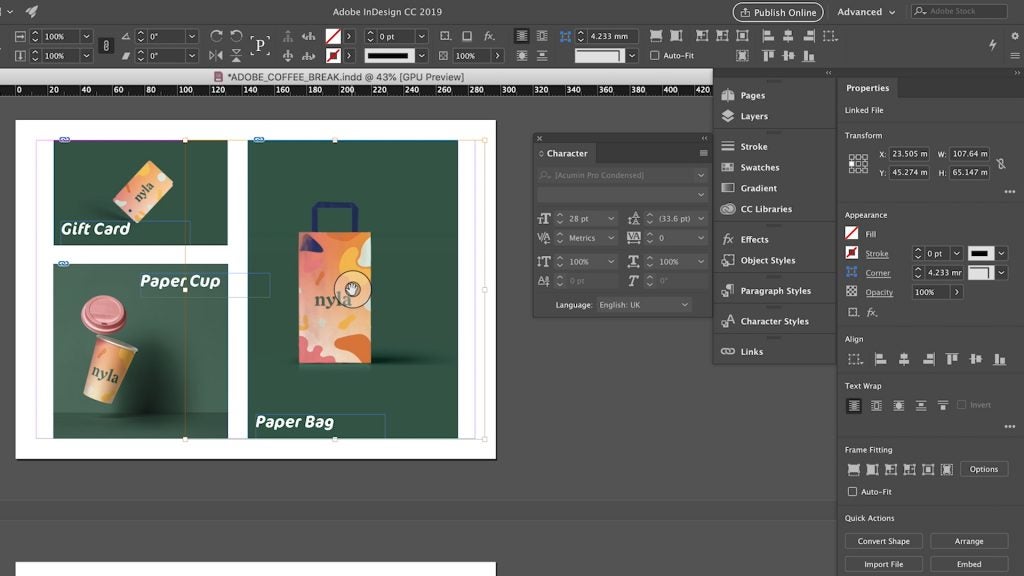Click the Fill color swatch in Appearance
The height and width of the screenshot is (576, 1024).
point(852,234)
